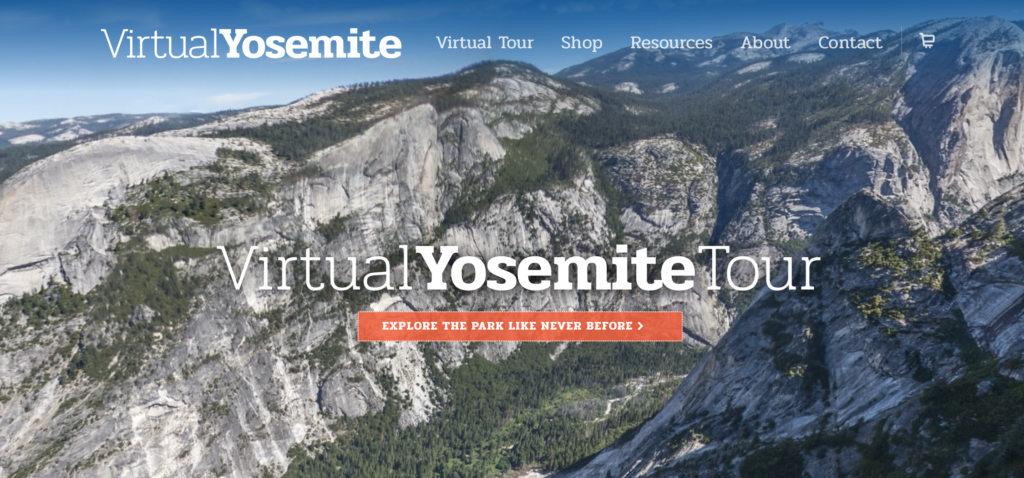Click the Virtual word in hero title

pyautogui.click(x=315, y=268)
